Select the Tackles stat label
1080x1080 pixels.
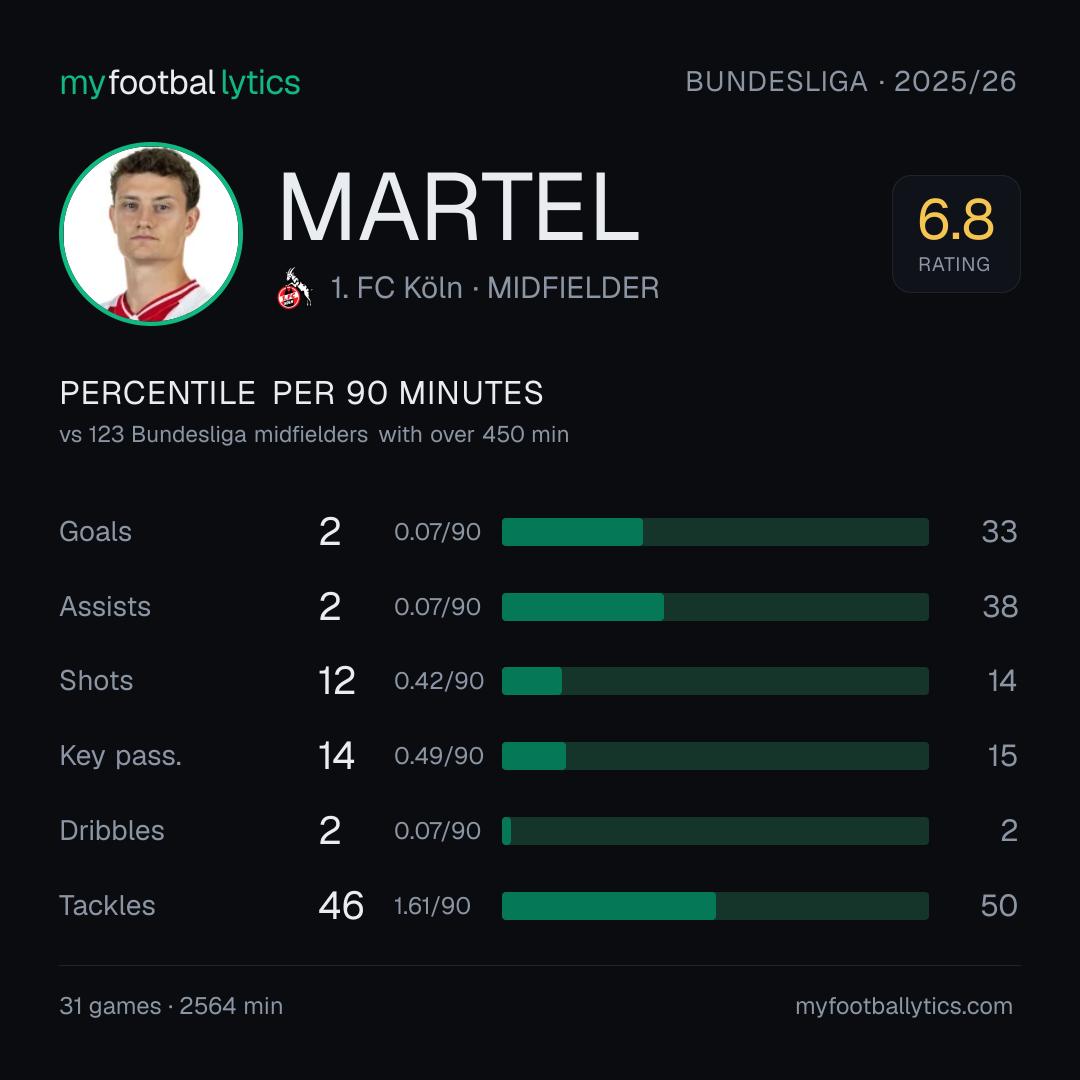(107, 906)
